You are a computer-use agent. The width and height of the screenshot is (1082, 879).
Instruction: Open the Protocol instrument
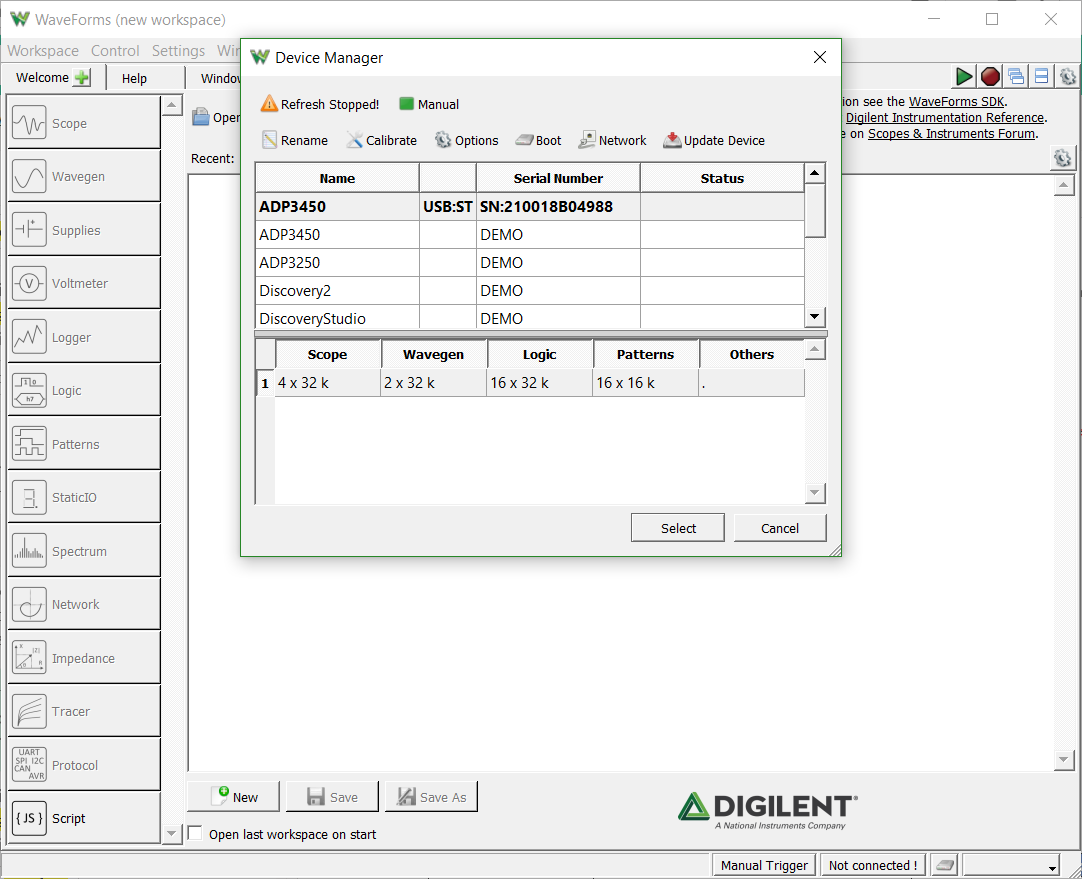click(83, 764)
